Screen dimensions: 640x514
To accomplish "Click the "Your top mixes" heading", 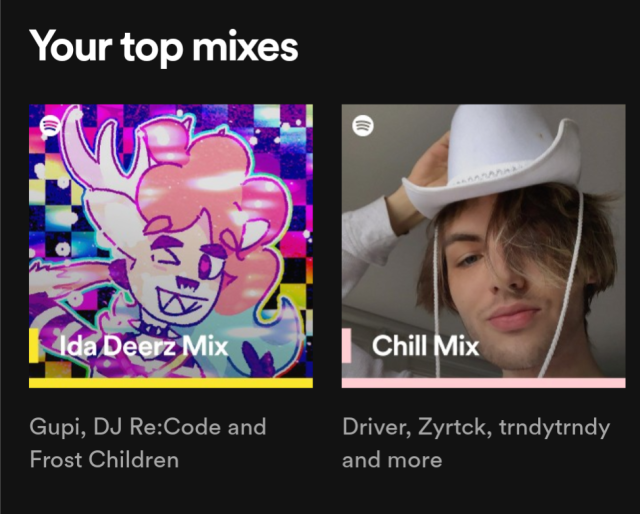I will 164,46.
